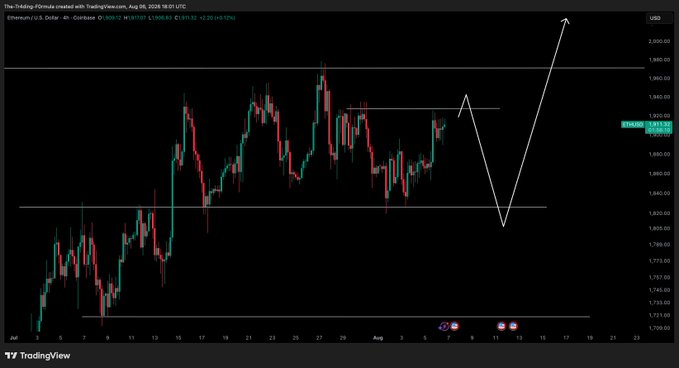This screenshot has height=368, width=679.
Task: Click the 1,940.00 price axis label
Action: (x=659, y=97)
